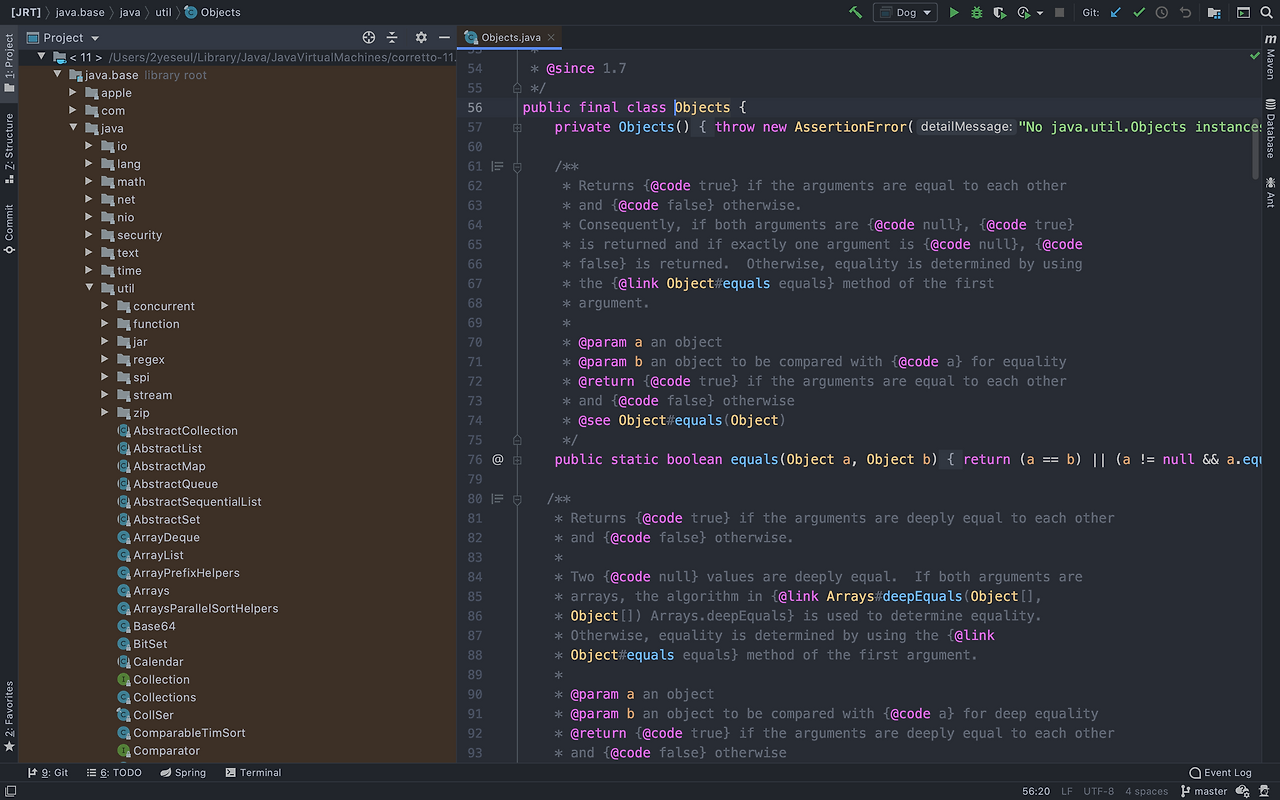Toggle the Maven side tool window
Image resolution: width=1280 pixels, height=800 pixels.
1270,58
